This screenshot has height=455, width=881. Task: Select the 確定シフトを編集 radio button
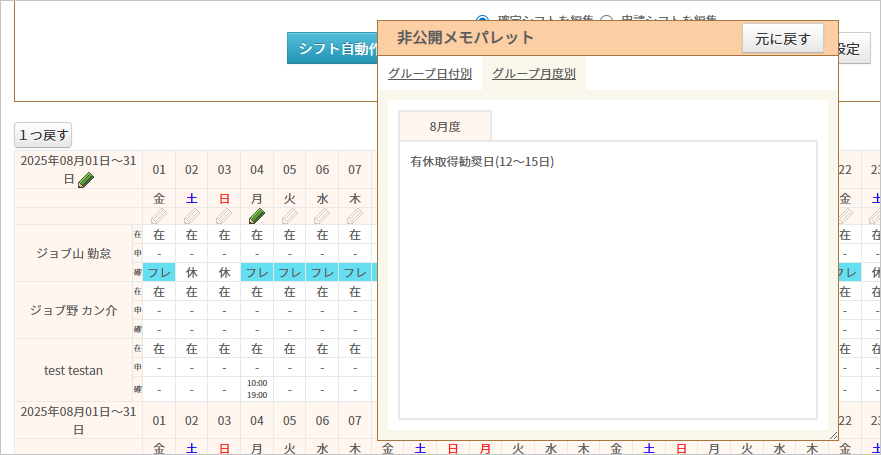point(483,19)
